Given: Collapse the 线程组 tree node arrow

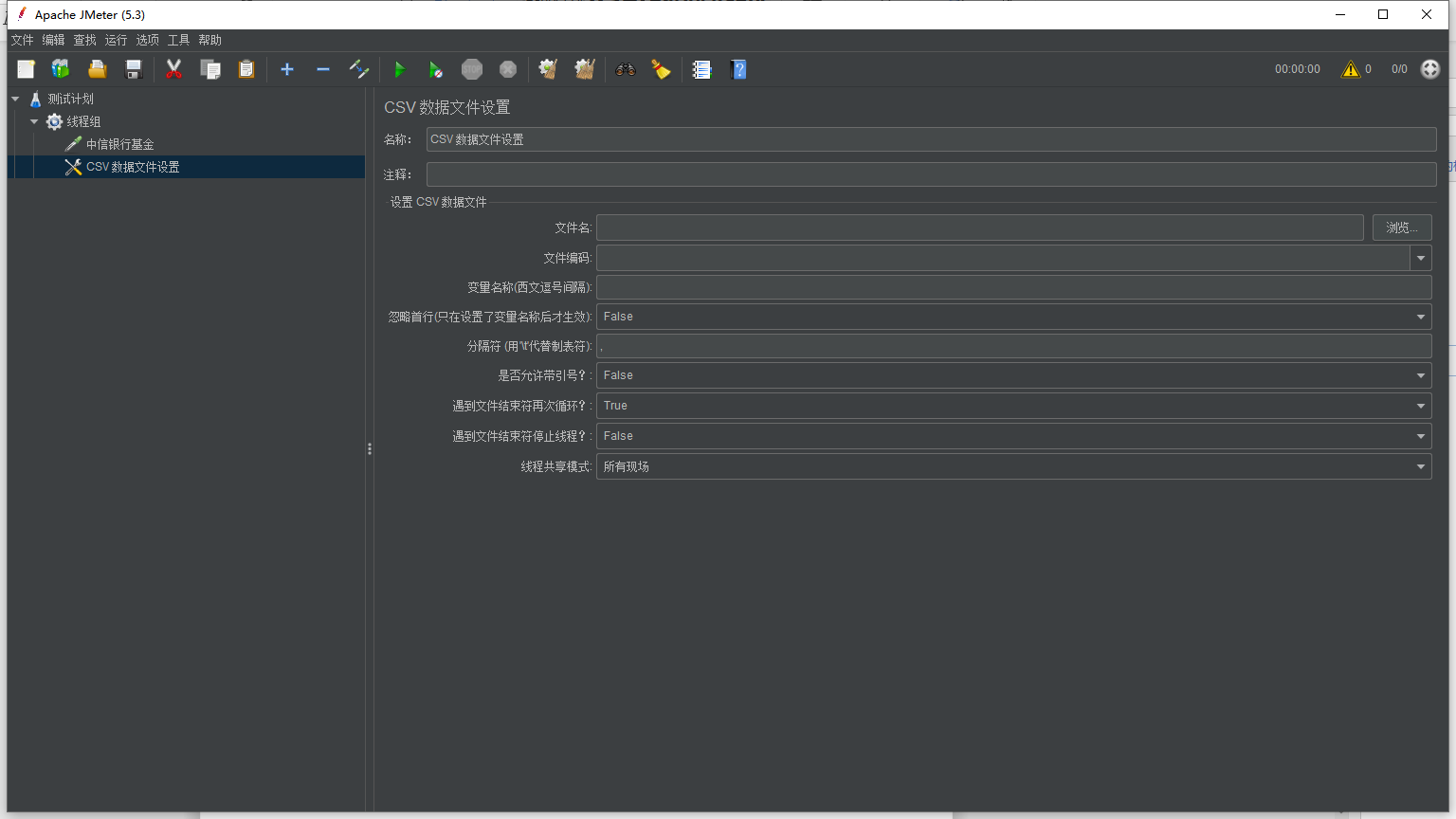Looking at the screenshot, I should 34,121.
